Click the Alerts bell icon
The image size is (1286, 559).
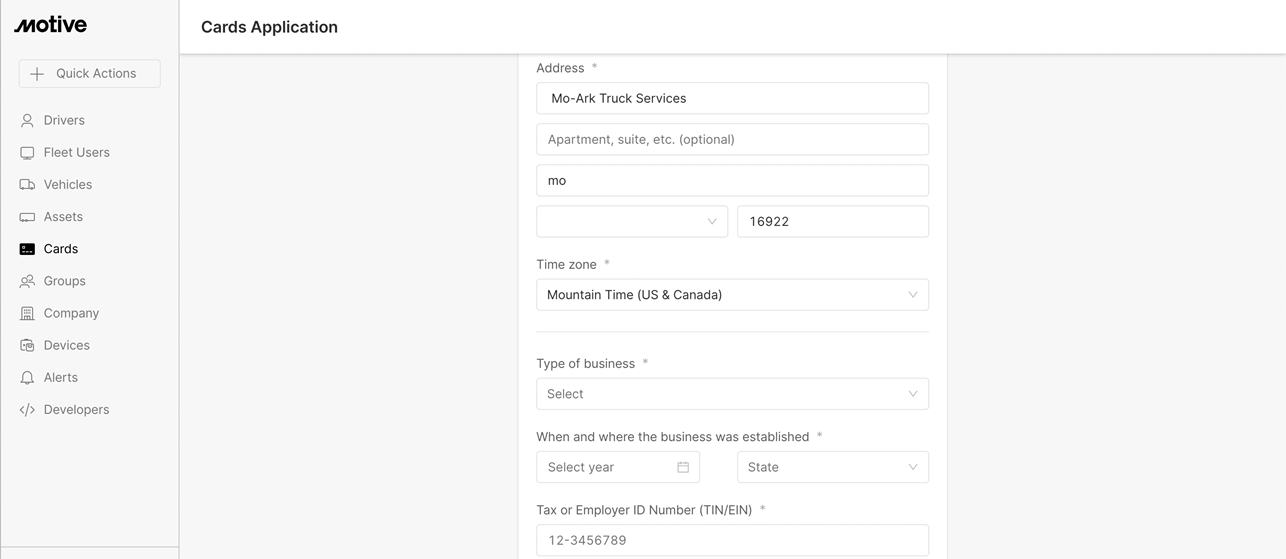click(27, 378)
